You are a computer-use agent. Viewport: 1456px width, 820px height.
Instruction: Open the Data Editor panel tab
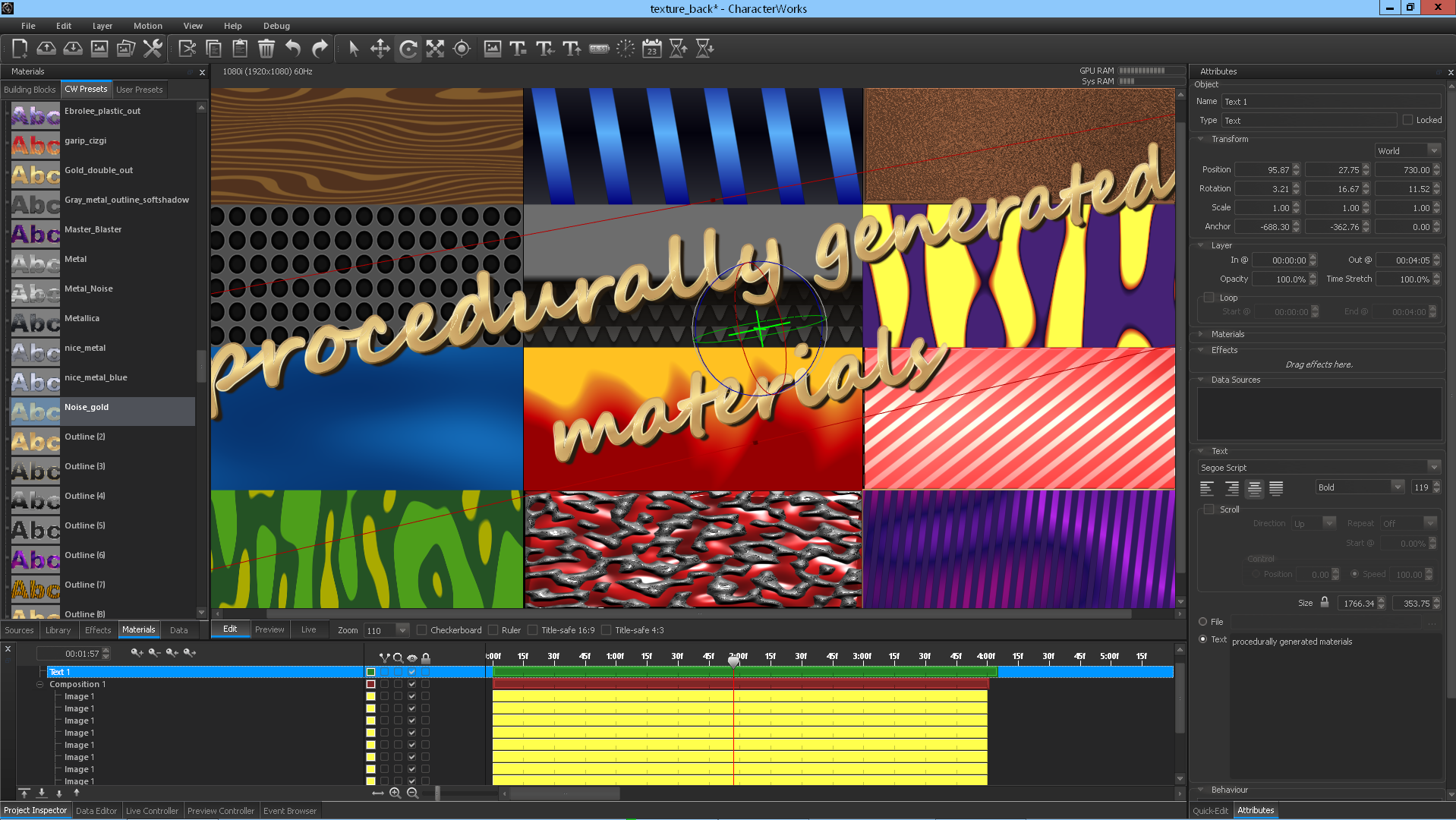[96, 811]
